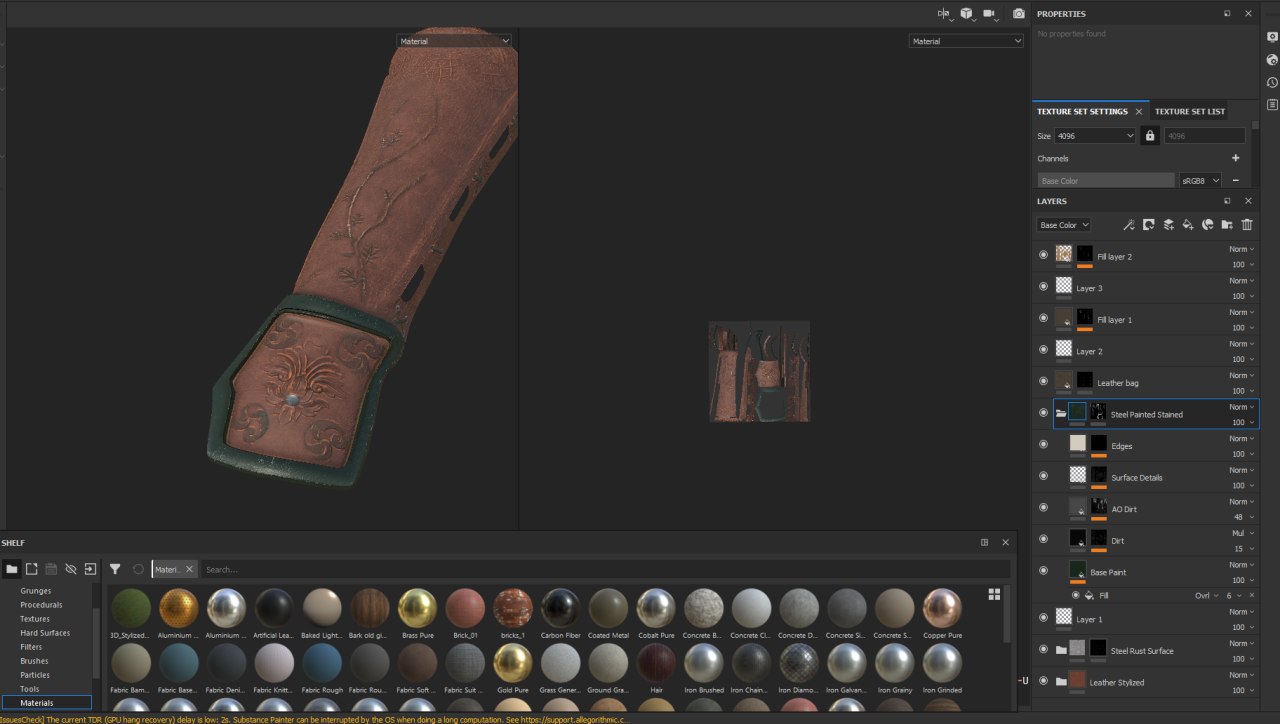The height and width of the screenshot is (724, 1280).
Task: Toggle visibility of the Edges layer
Action: 1043,444
